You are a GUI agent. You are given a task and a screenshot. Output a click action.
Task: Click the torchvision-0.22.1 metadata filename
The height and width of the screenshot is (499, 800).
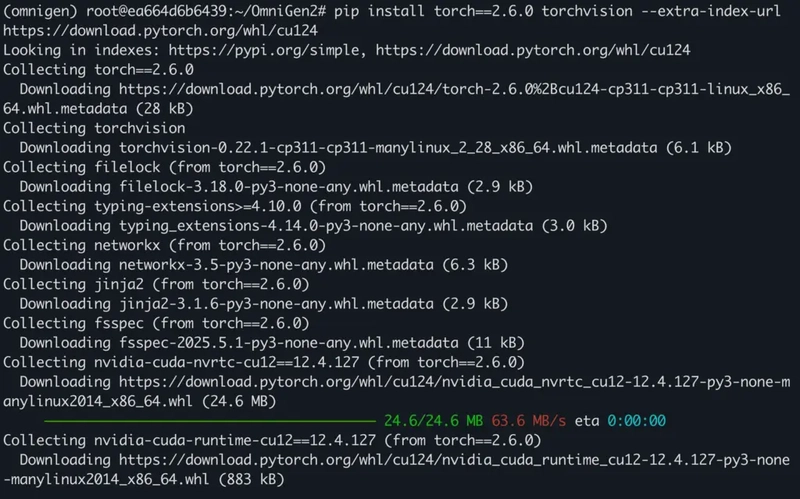tap(388, 148)
